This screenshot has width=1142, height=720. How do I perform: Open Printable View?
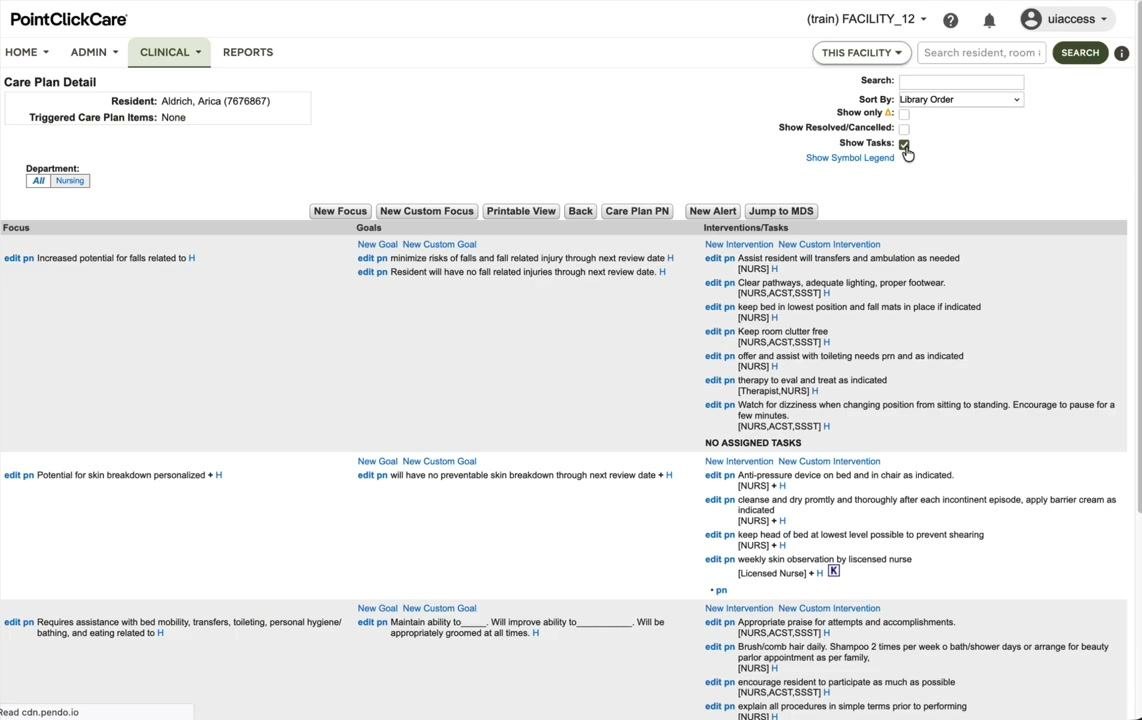click(x=521, y=211)
